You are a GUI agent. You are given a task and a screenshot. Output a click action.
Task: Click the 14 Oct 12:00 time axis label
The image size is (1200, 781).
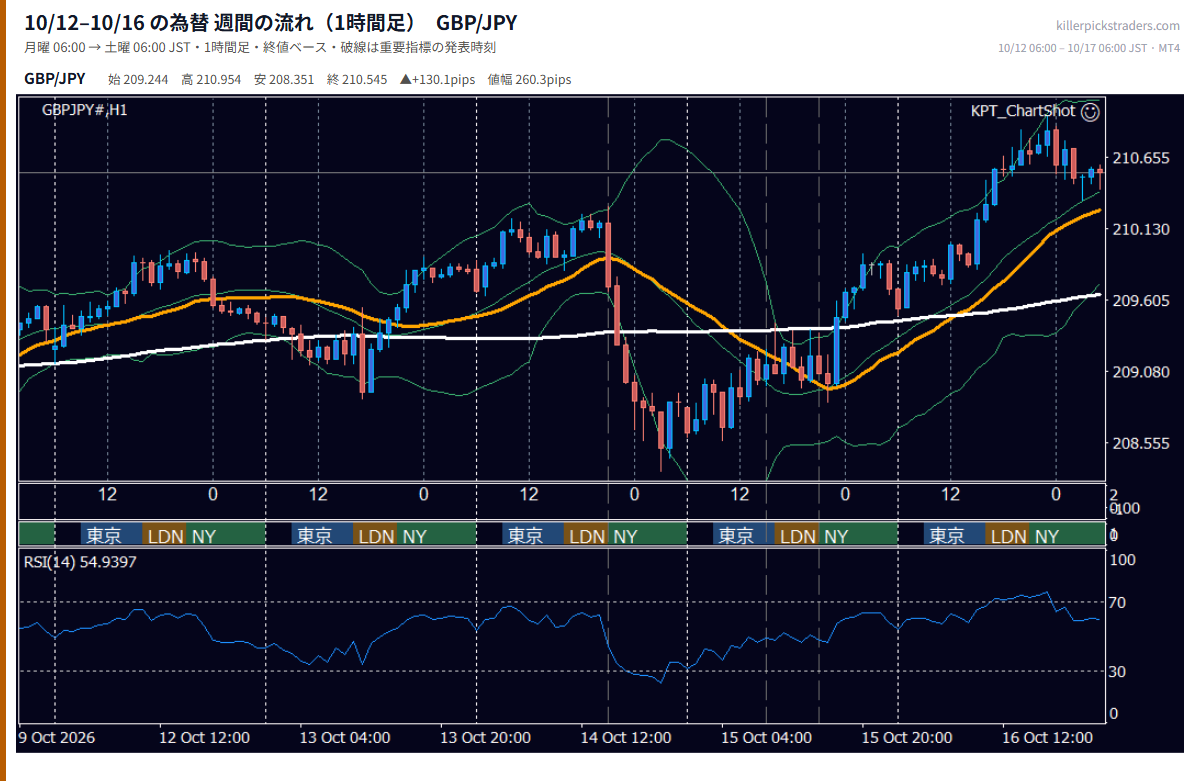pos(625,737)
